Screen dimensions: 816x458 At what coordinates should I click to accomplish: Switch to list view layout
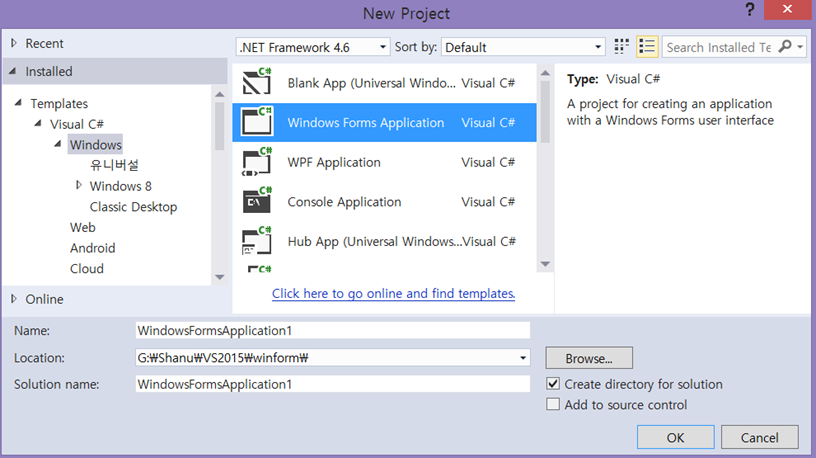click(647, 47)
